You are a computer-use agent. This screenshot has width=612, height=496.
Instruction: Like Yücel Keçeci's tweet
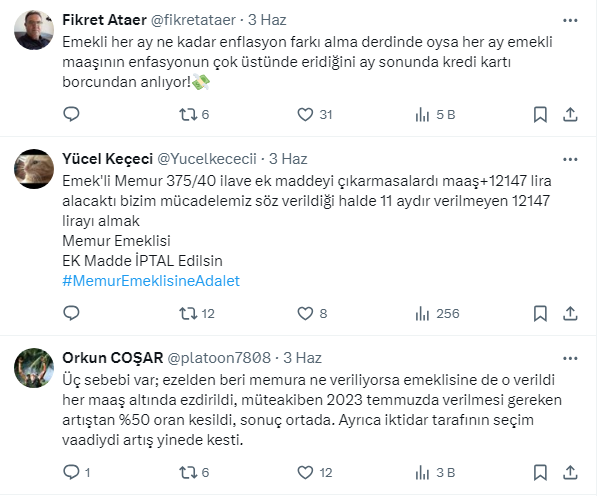pyautogui.click(x=305, y=313)
